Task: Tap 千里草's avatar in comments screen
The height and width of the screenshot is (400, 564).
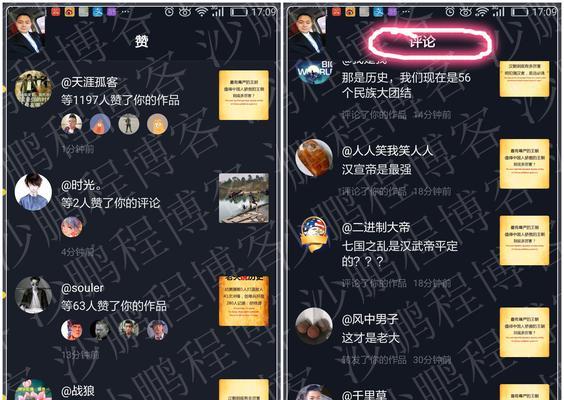Action: pos(314,392)
